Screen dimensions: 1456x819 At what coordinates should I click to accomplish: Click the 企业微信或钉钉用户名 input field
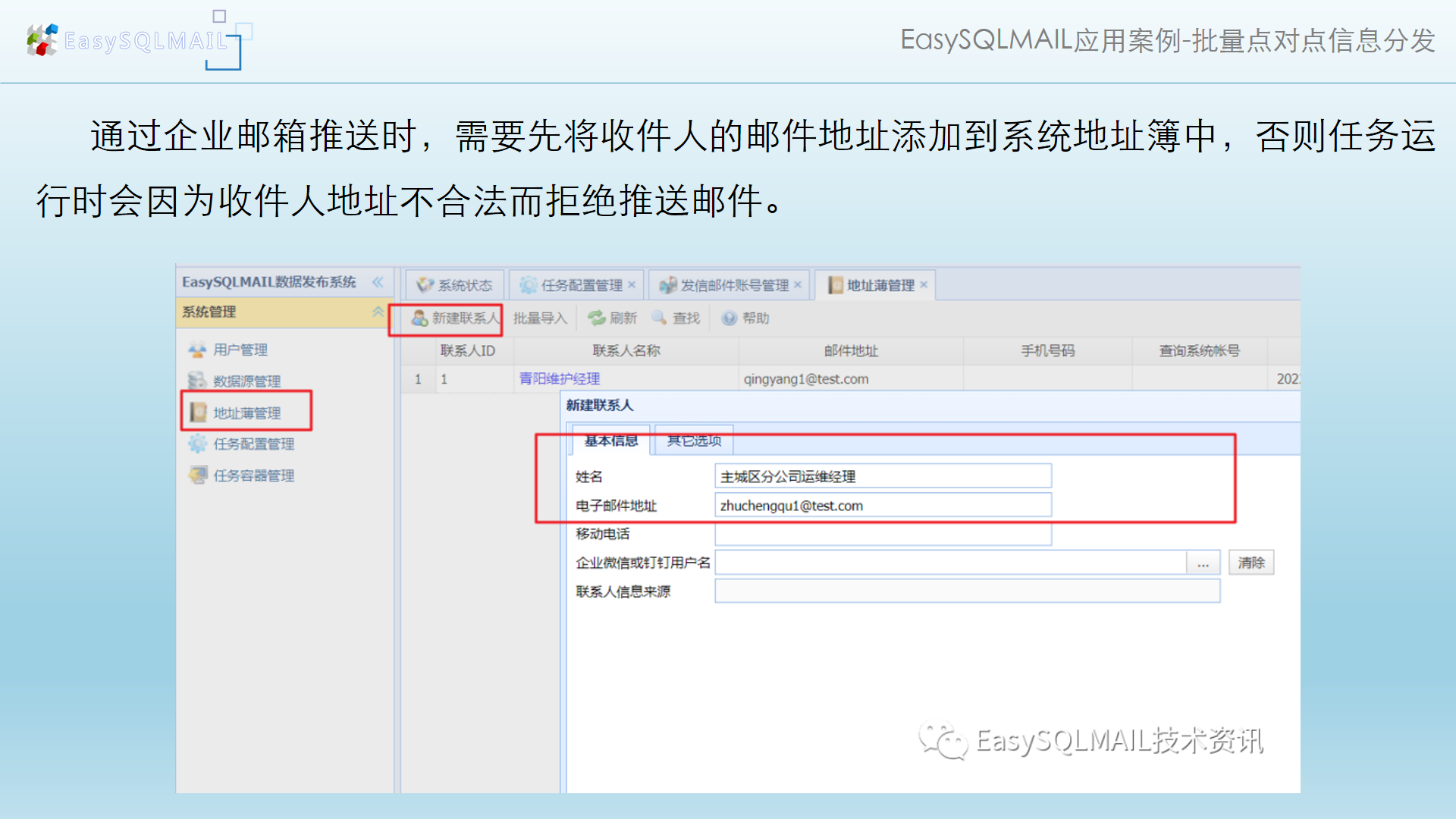(x=951, y=563)
